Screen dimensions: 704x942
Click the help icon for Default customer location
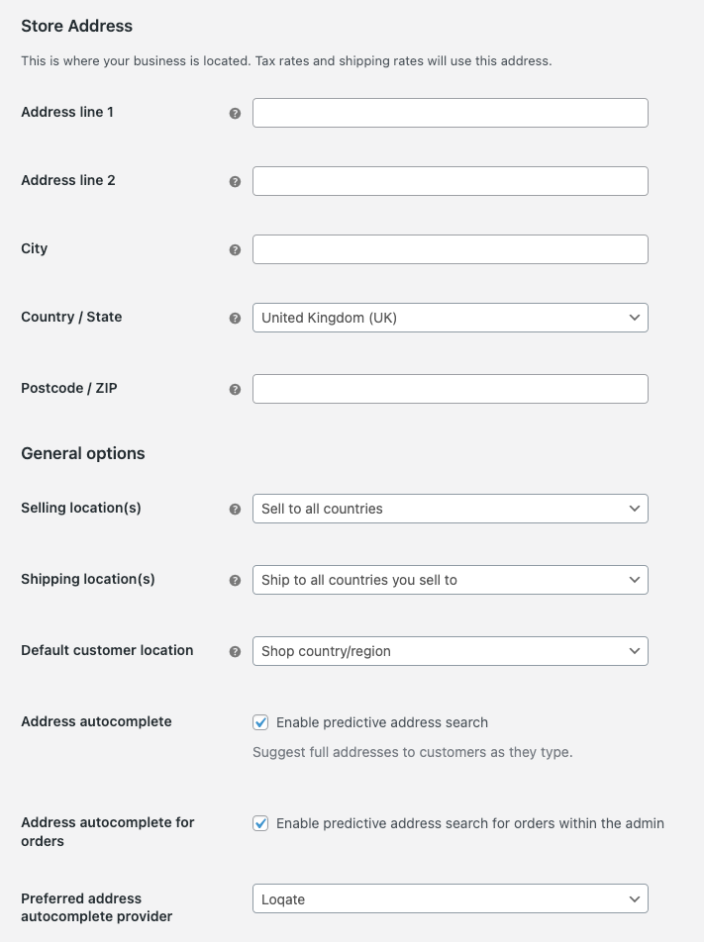[236, 652]
